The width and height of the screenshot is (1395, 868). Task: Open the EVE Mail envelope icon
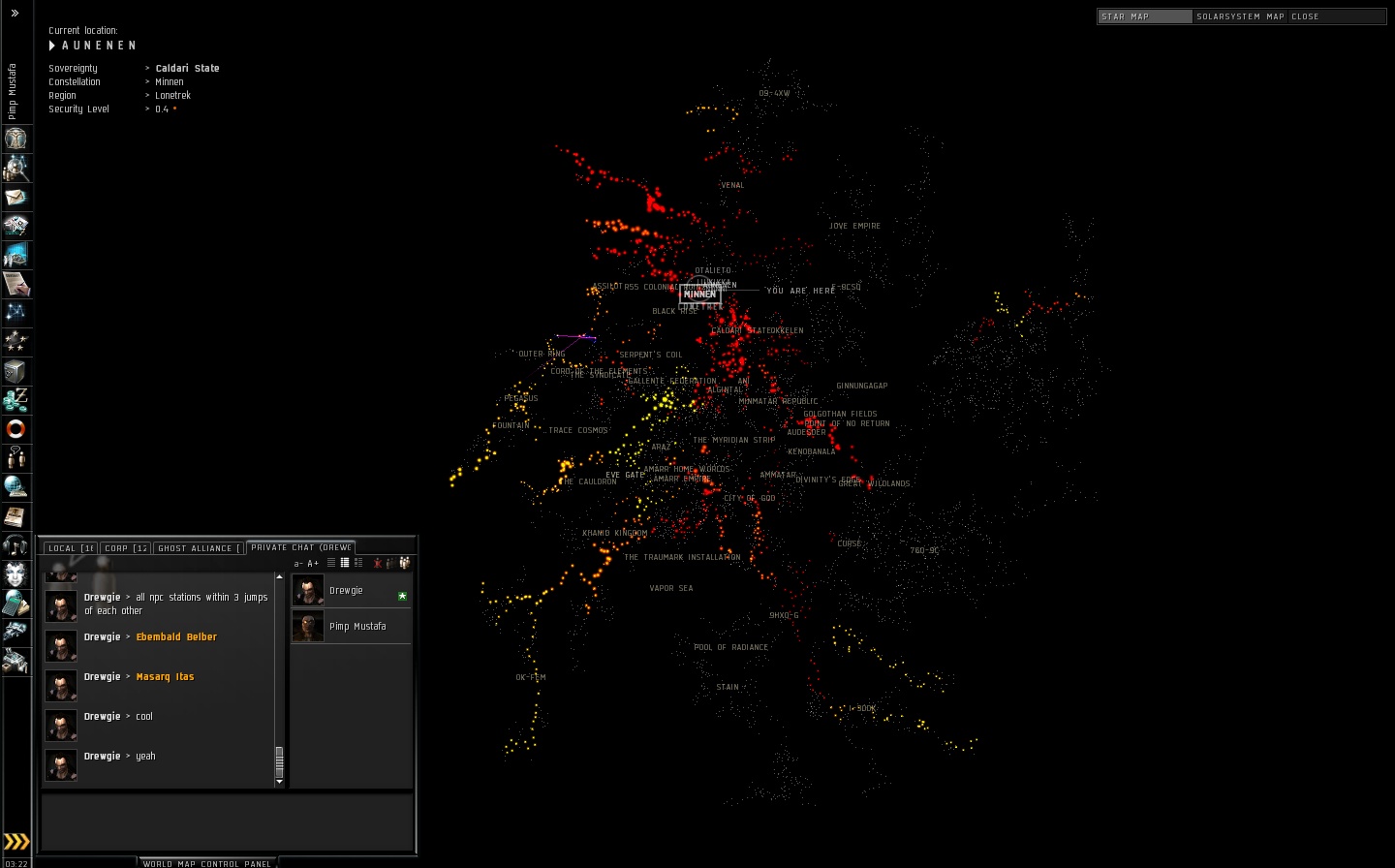15,197
